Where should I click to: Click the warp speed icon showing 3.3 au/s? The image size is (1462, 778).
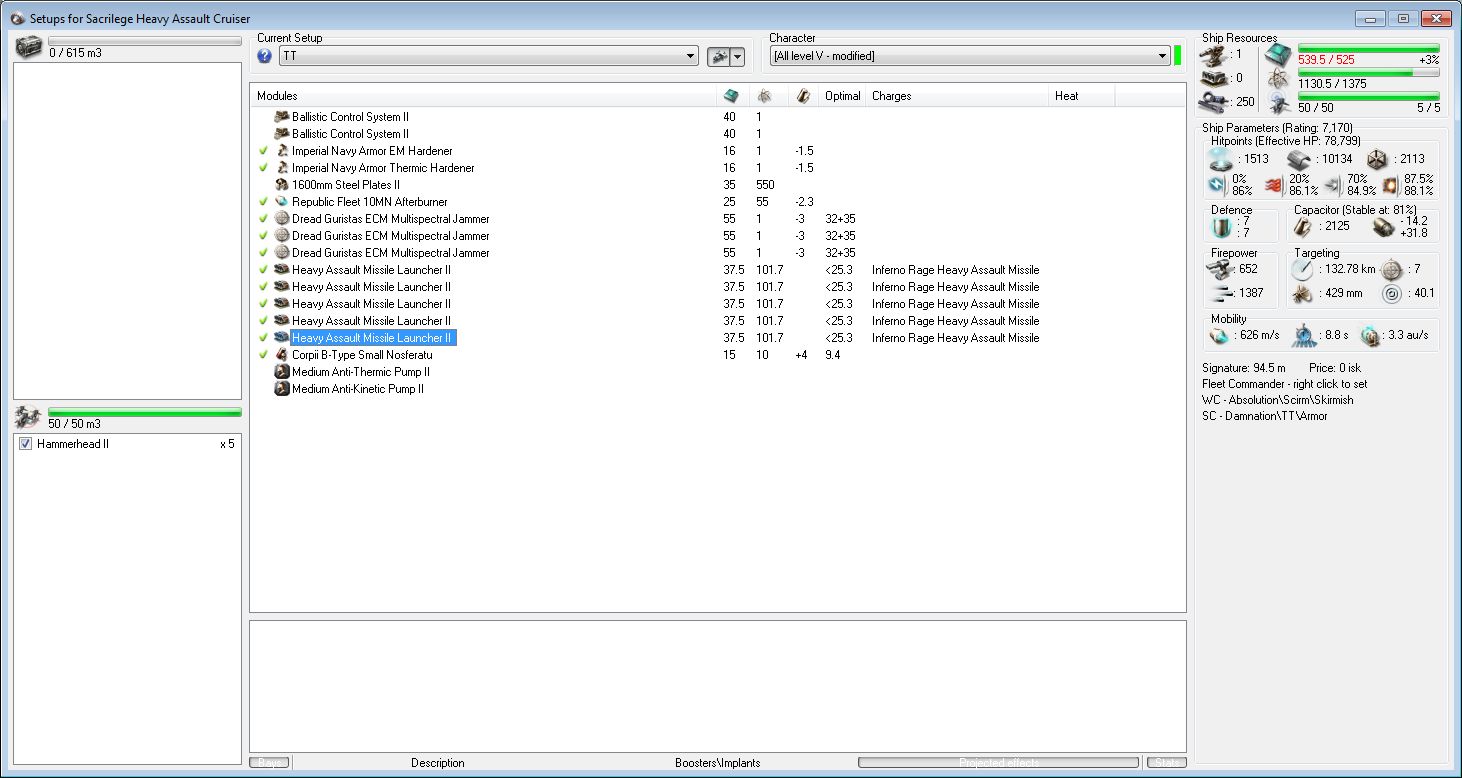point(1370,335)
